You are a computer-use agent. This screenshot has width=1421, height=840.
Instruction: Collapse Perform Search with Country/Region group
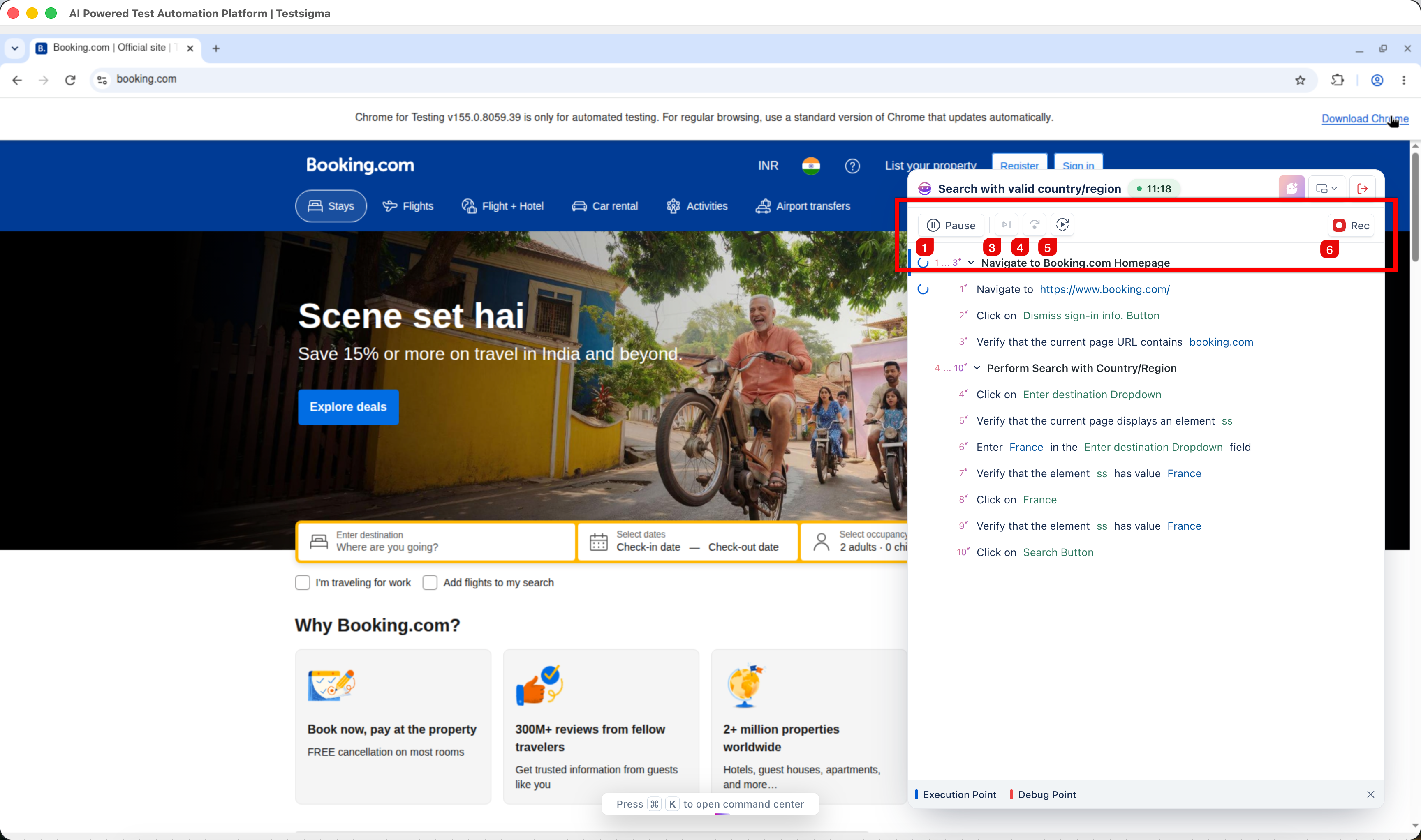(x=977, y=368)
